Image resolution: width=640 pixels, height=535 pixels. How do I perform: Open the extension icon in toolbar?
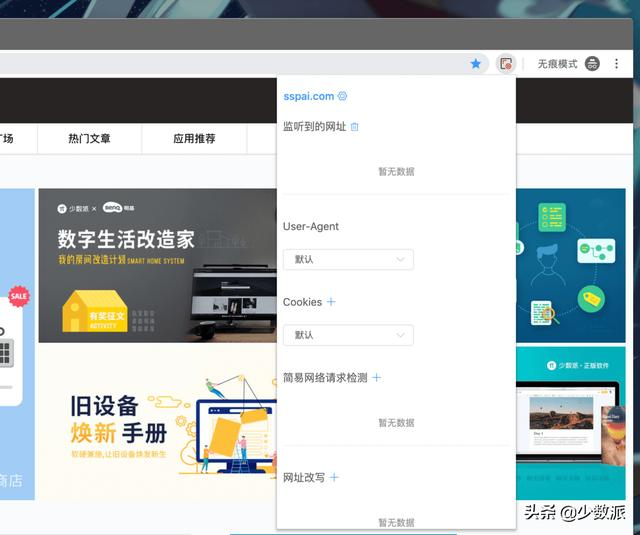click(x=506, y=64)
